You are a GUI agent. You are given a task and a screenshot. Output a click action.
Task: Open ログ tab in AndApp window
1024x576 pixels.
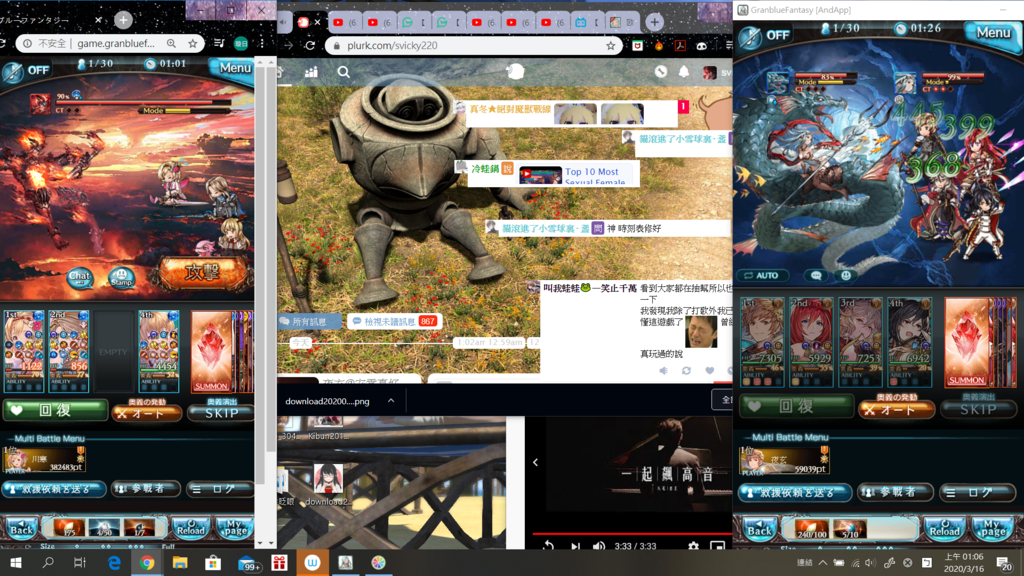(x=977, y=492)
